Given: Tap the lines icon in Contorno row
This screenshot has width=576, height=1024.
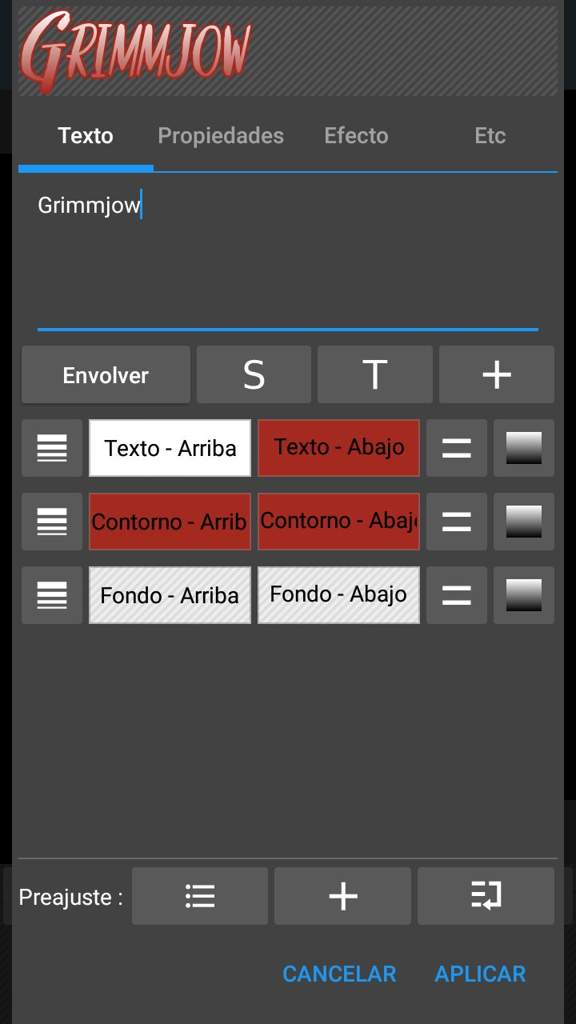Looking at the screenshot, I should tap(52, 522).
